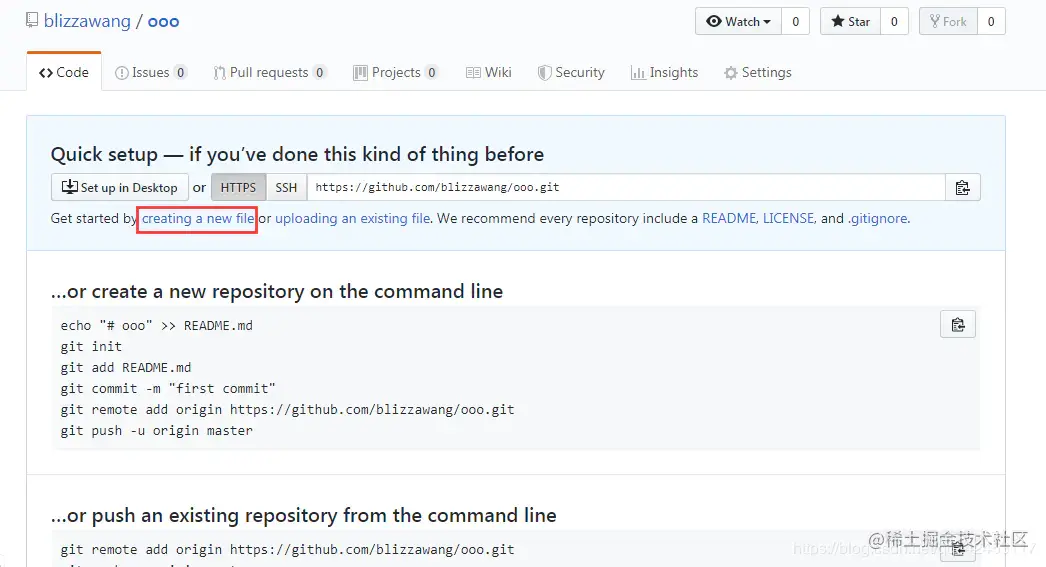This screenshot has width=1046, height=567.
Task: Open the Insights tab
Action: [x=664, y=72]
